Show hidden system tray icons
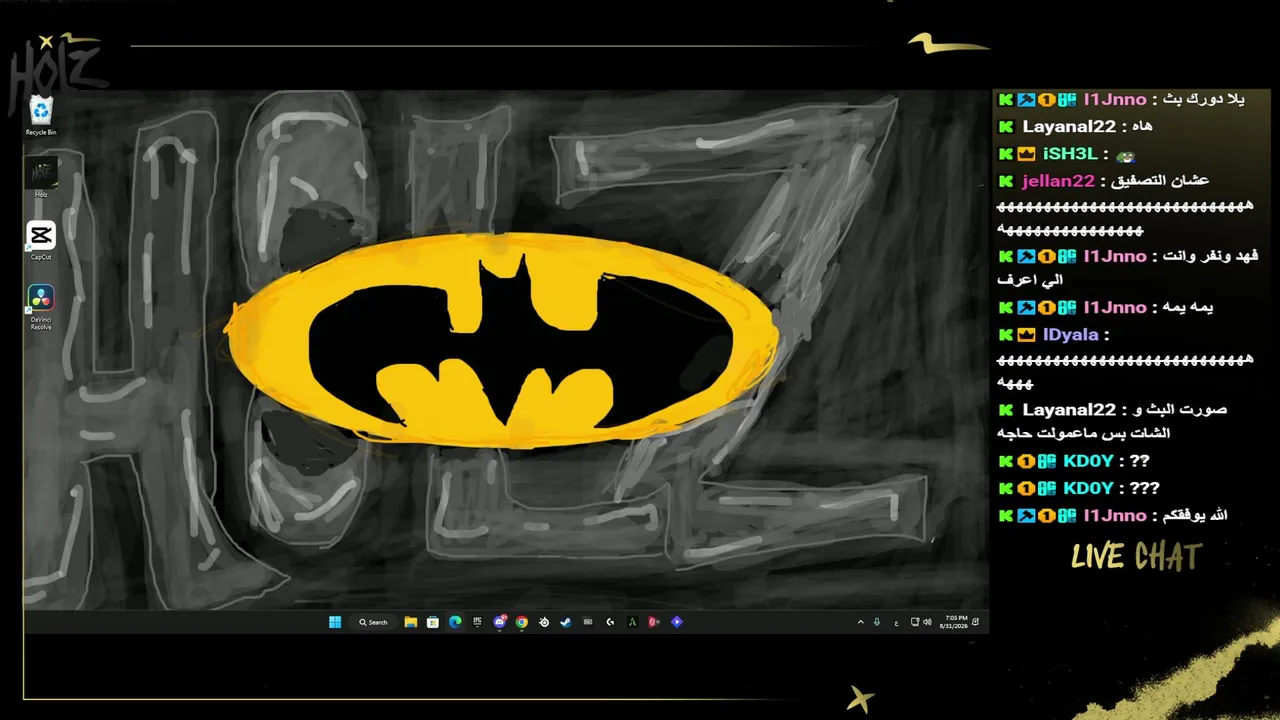The width and height of the screenshot is (1280, 720). [860, 622]
